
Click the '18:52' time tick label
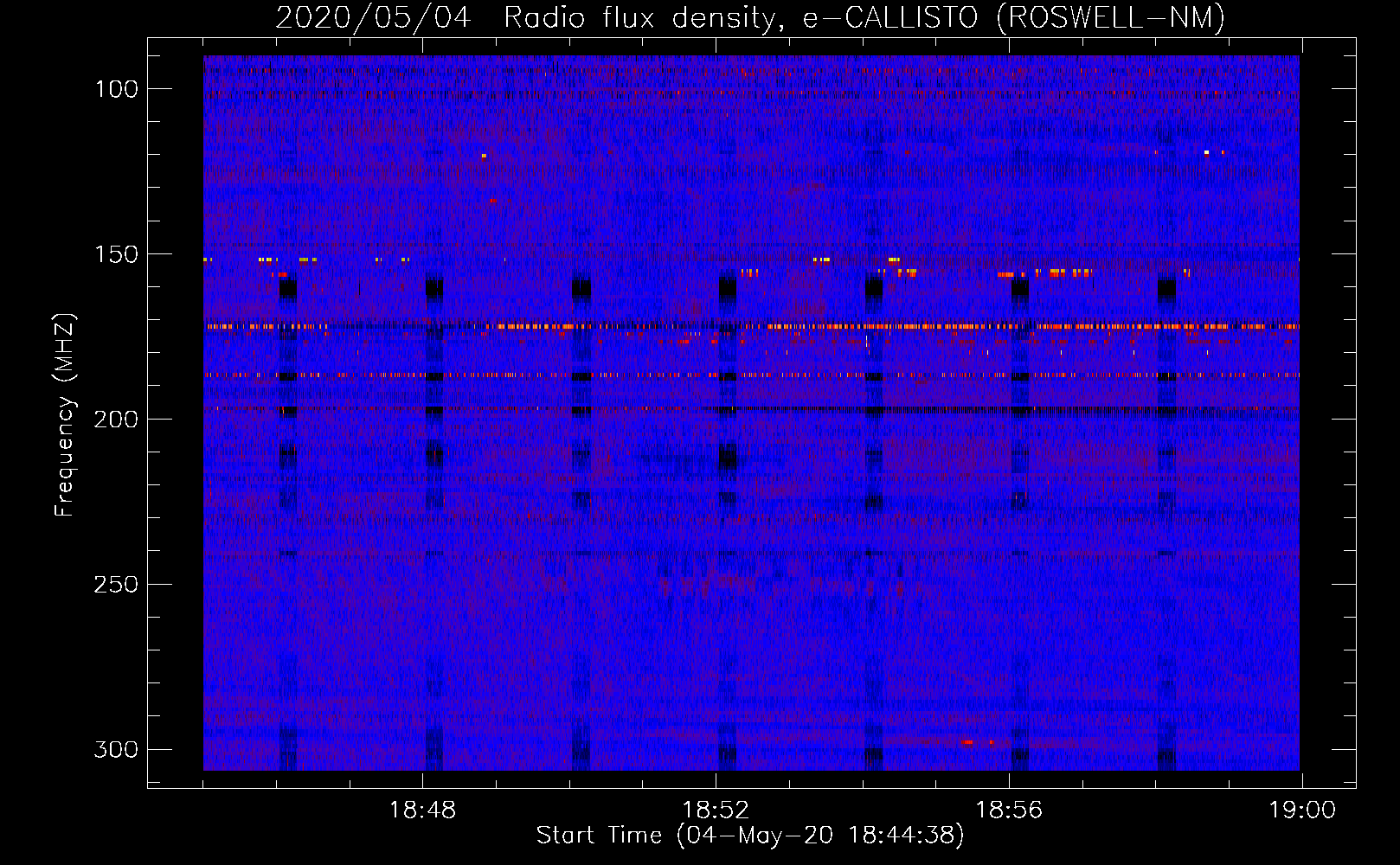[x=716, y=811]
